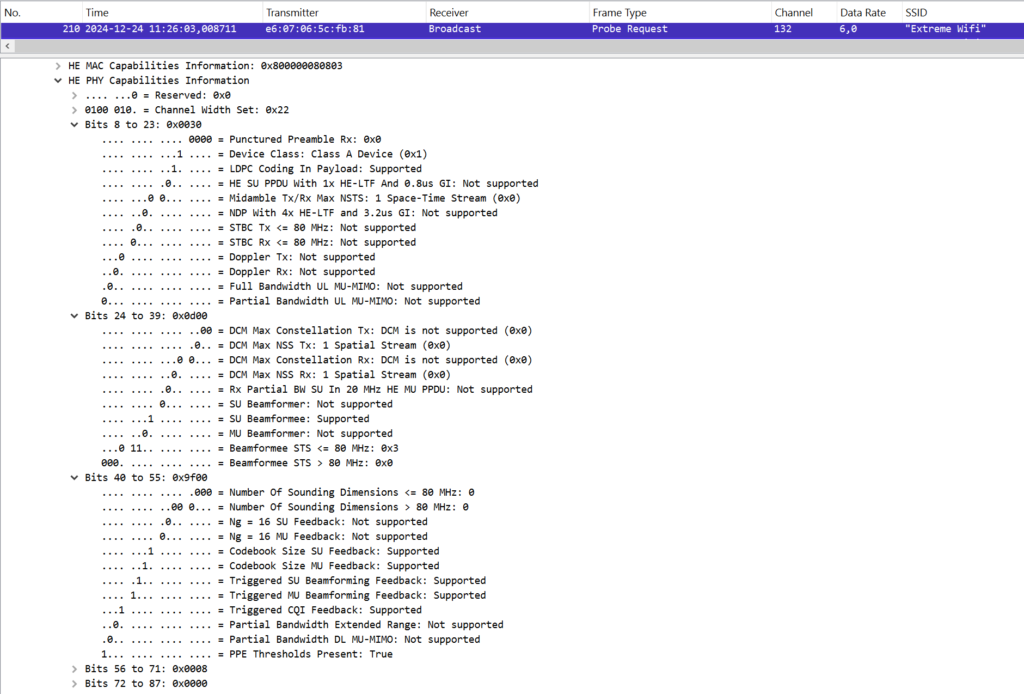Select Number Of Sounding Dimensions <= 80 MHz
Screen dimensions: 1024x694
click(288, 492)
